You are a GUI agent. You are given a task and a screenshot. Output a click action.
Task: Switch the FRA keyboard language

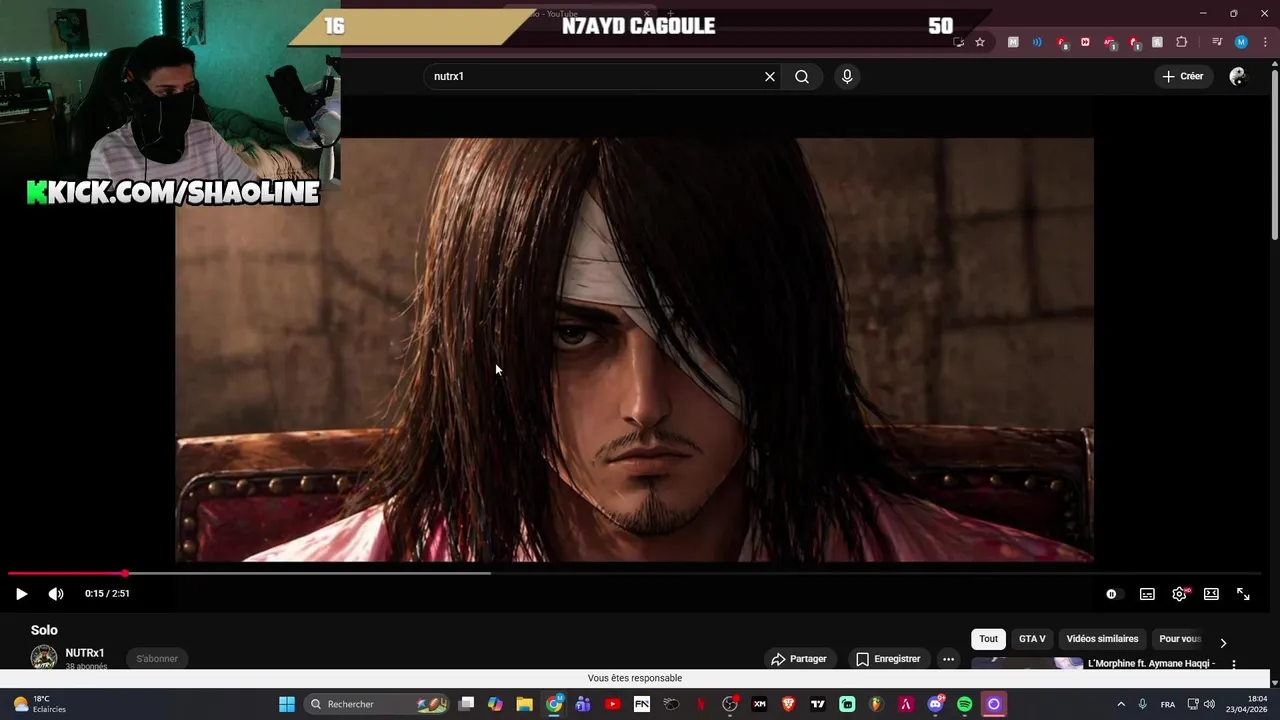coord(1168,704)
